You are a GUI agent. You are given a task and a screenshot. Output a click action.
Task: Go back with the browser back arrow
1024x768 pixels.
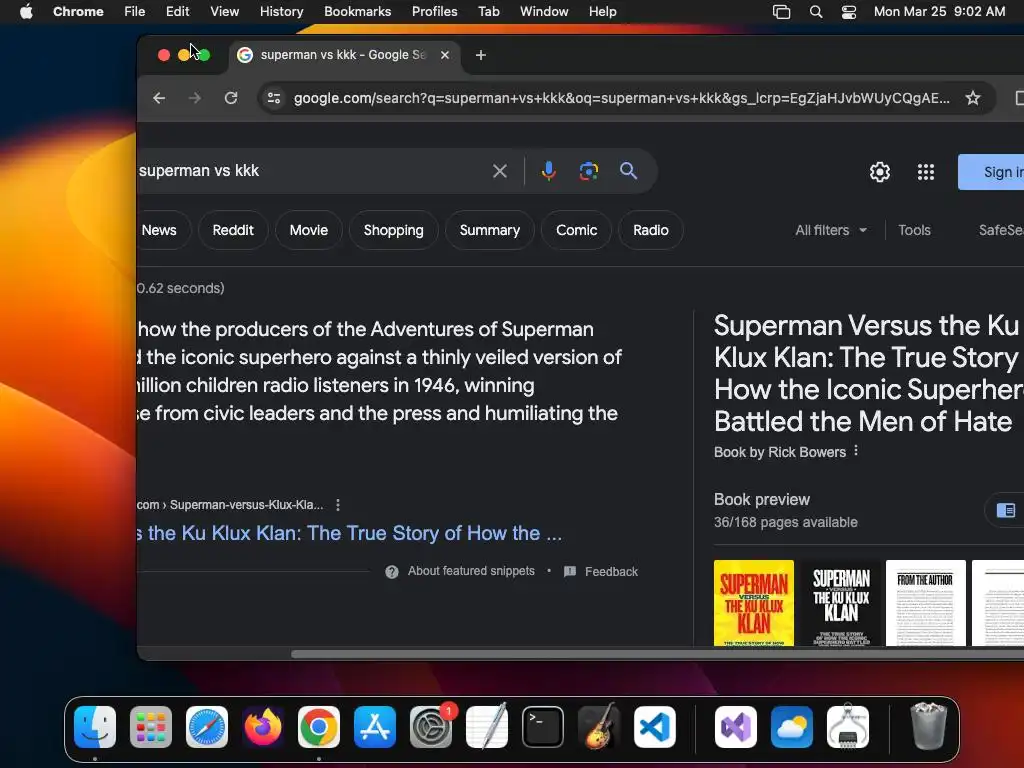(159, 98)
